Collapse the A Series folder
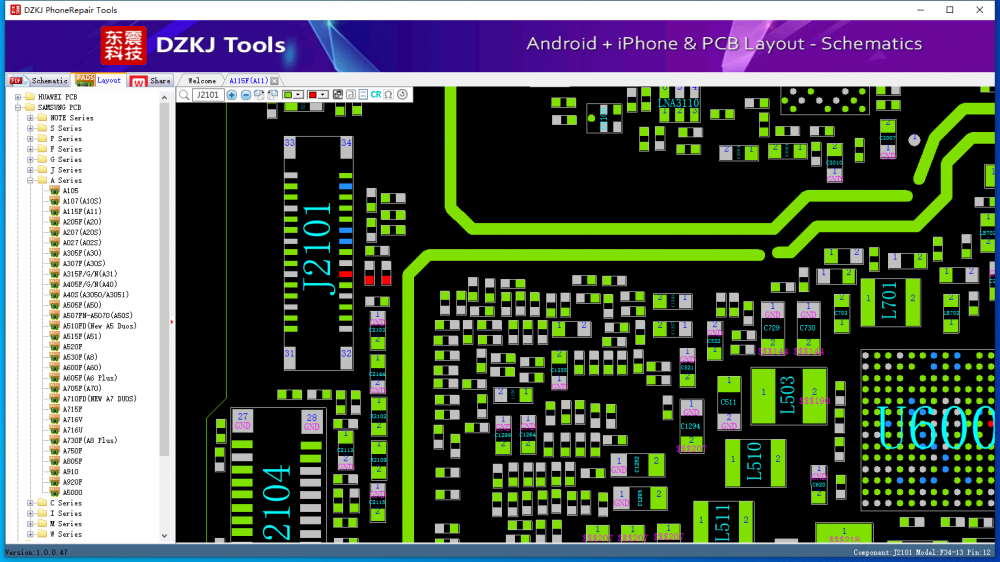Image resolution: width=1000 pixels, height=562 pixels. tap(30, 181)
